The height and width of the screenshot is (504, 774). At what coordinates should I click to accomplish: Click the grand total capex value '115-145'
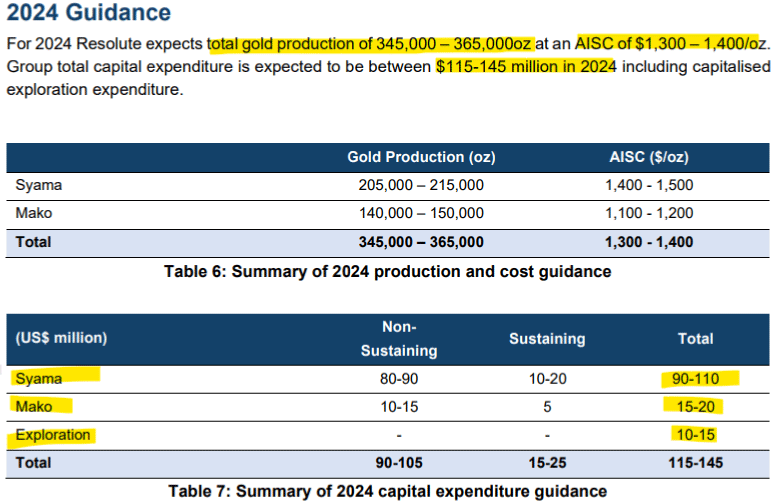695,465
